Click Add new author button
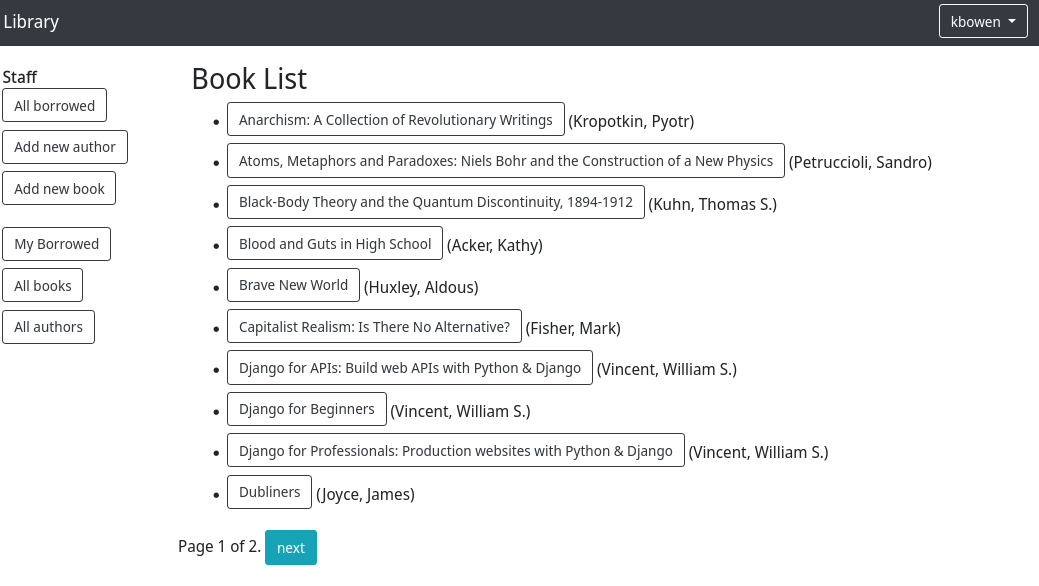Image resolution: width=1039 pixels, height=586 pixels. [x=65, y=147]
